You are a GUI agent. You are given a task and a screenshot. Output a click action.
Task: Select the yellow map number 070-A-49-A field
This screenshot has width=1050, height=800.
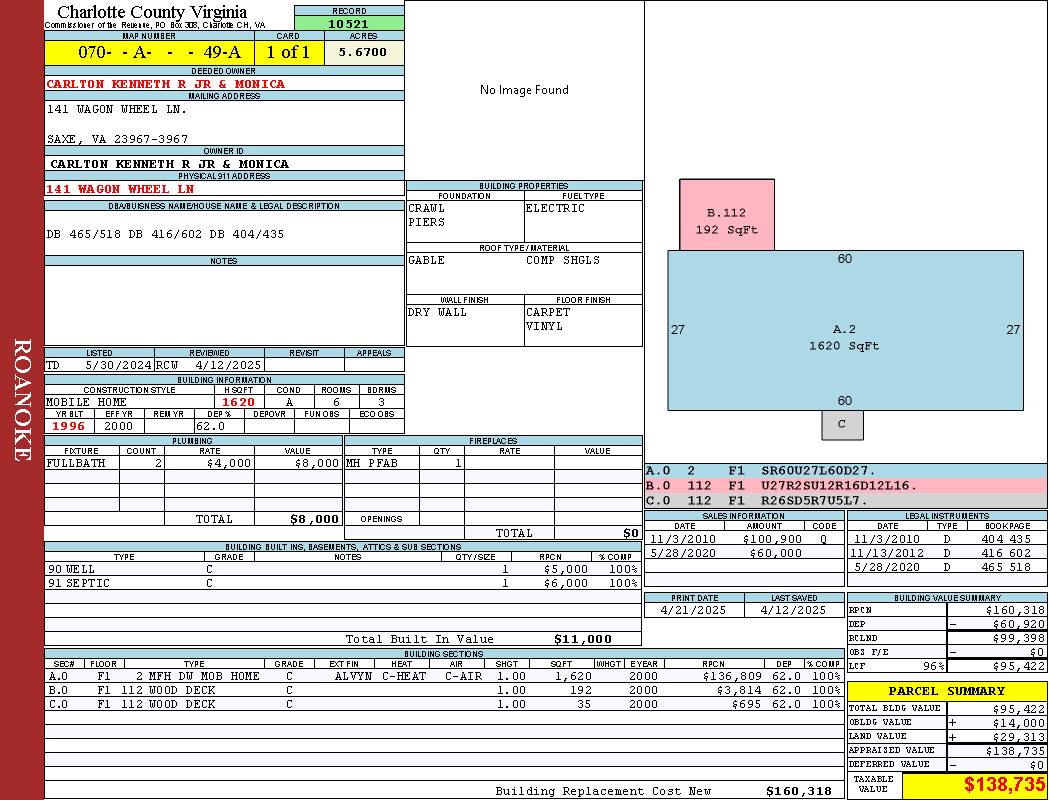tap(150, 52)
